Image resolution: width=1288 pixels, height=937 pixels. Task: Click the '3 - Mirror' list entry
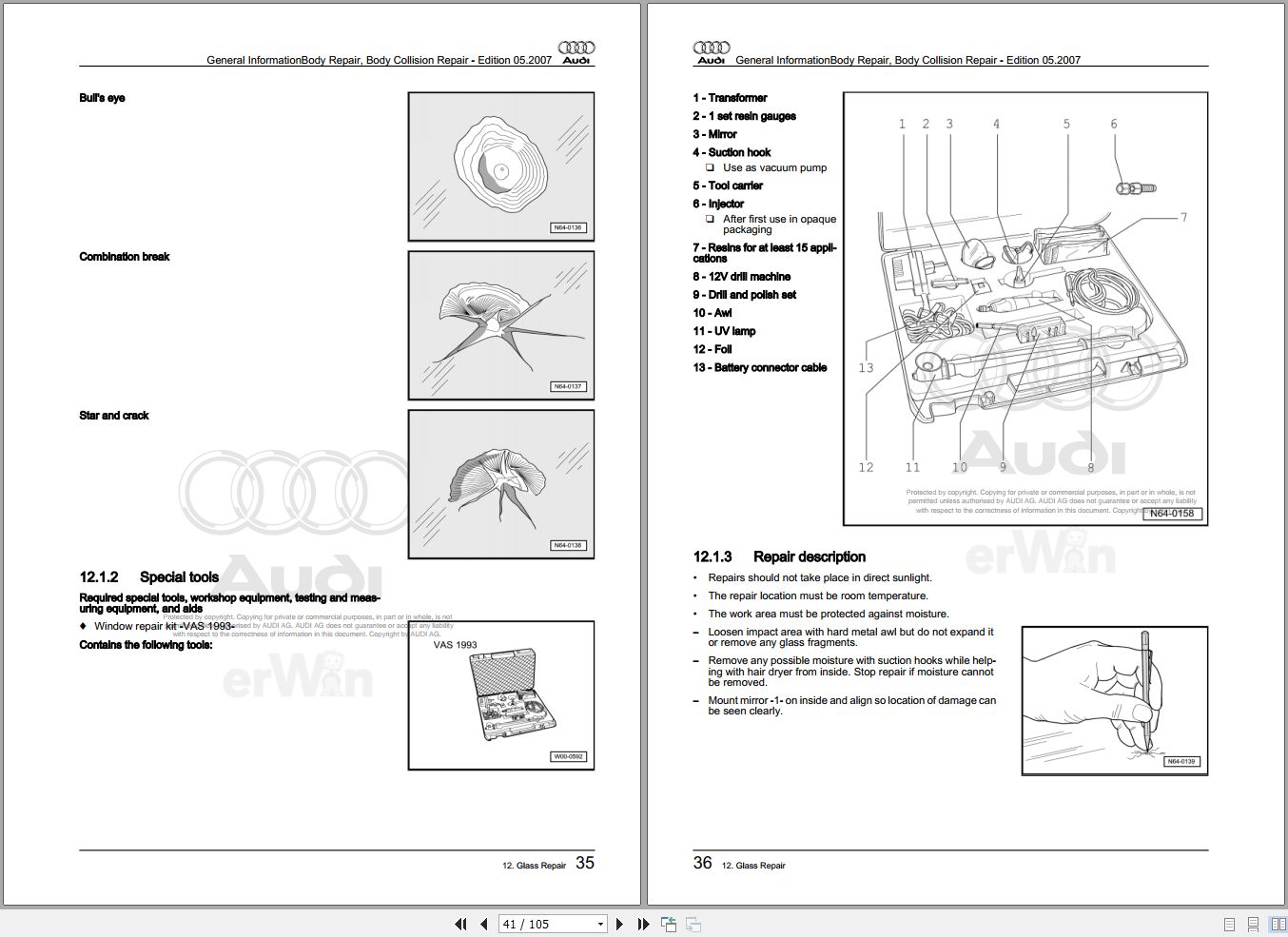(714, 134)
